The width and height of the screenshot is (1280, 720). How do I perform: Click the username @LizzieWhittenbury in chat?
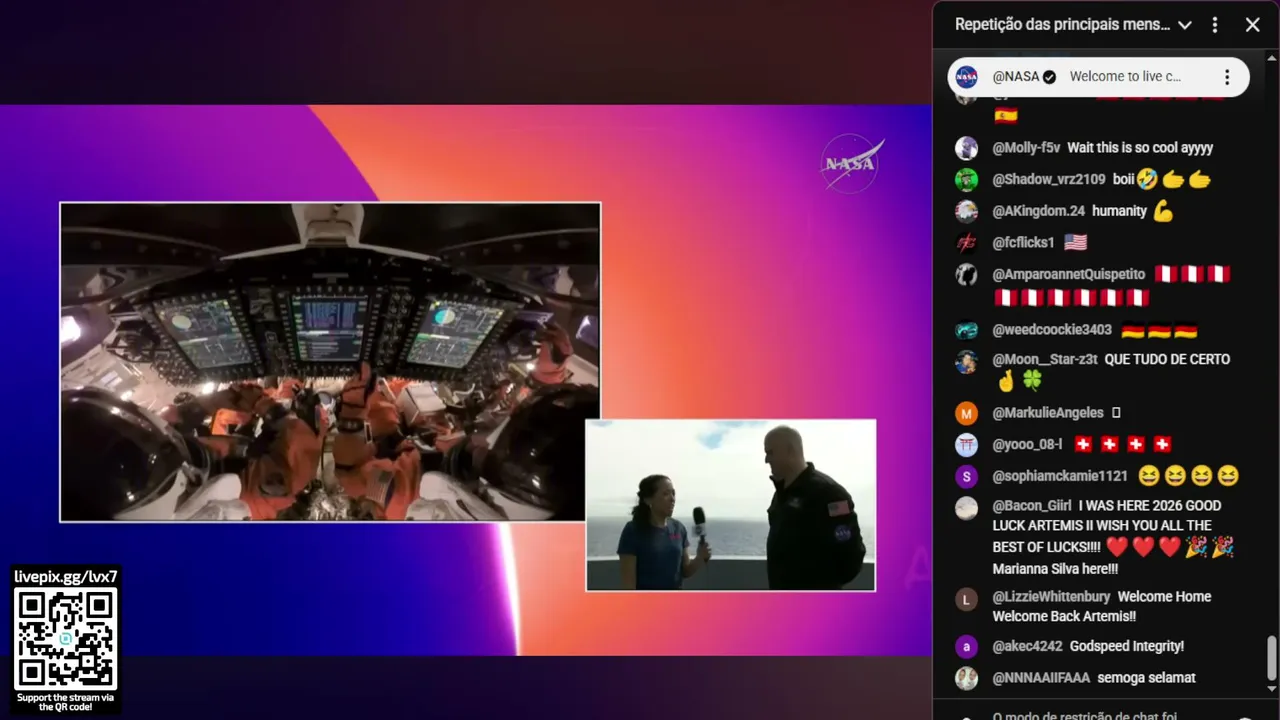pos(1051,597)
